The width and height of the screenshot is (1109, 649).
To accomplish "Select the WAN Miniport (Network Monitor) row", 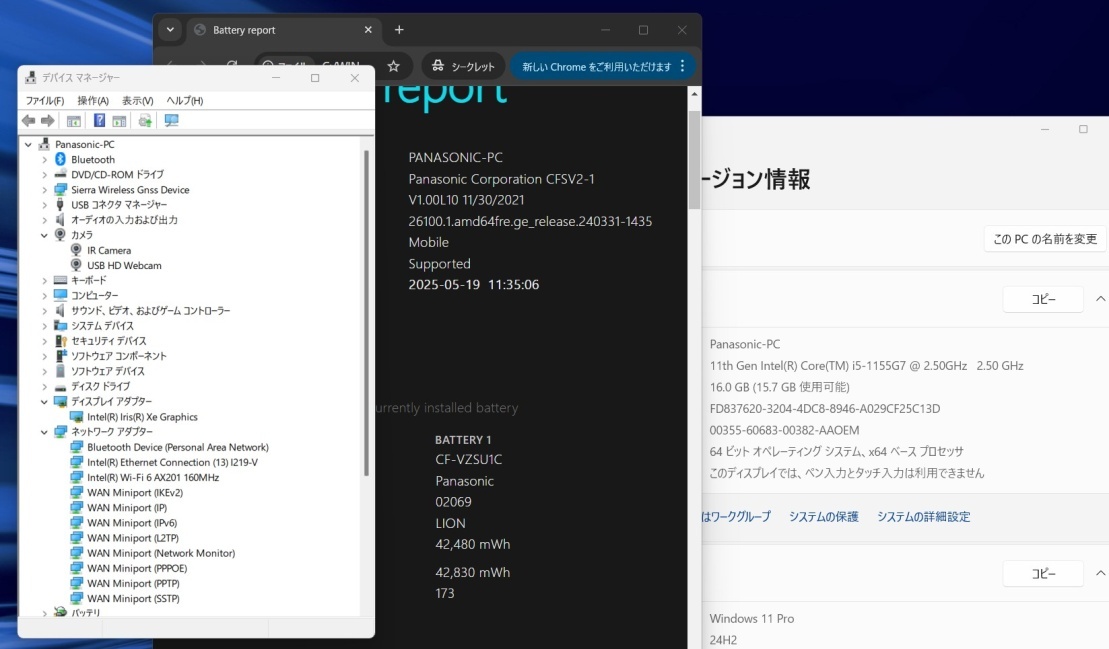I will [x=153, y=553].
